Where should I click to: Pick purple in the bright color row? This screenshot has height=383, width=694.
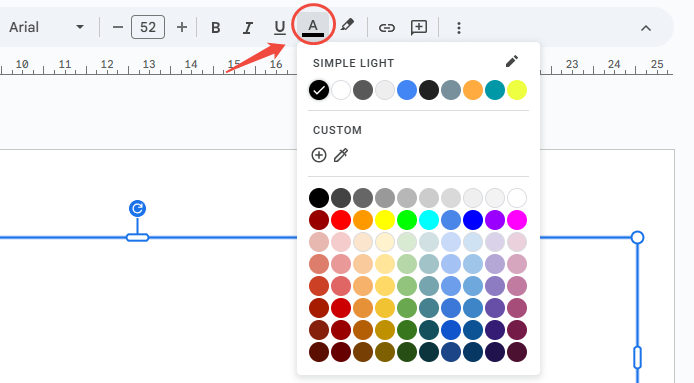[x=495, y=220]
